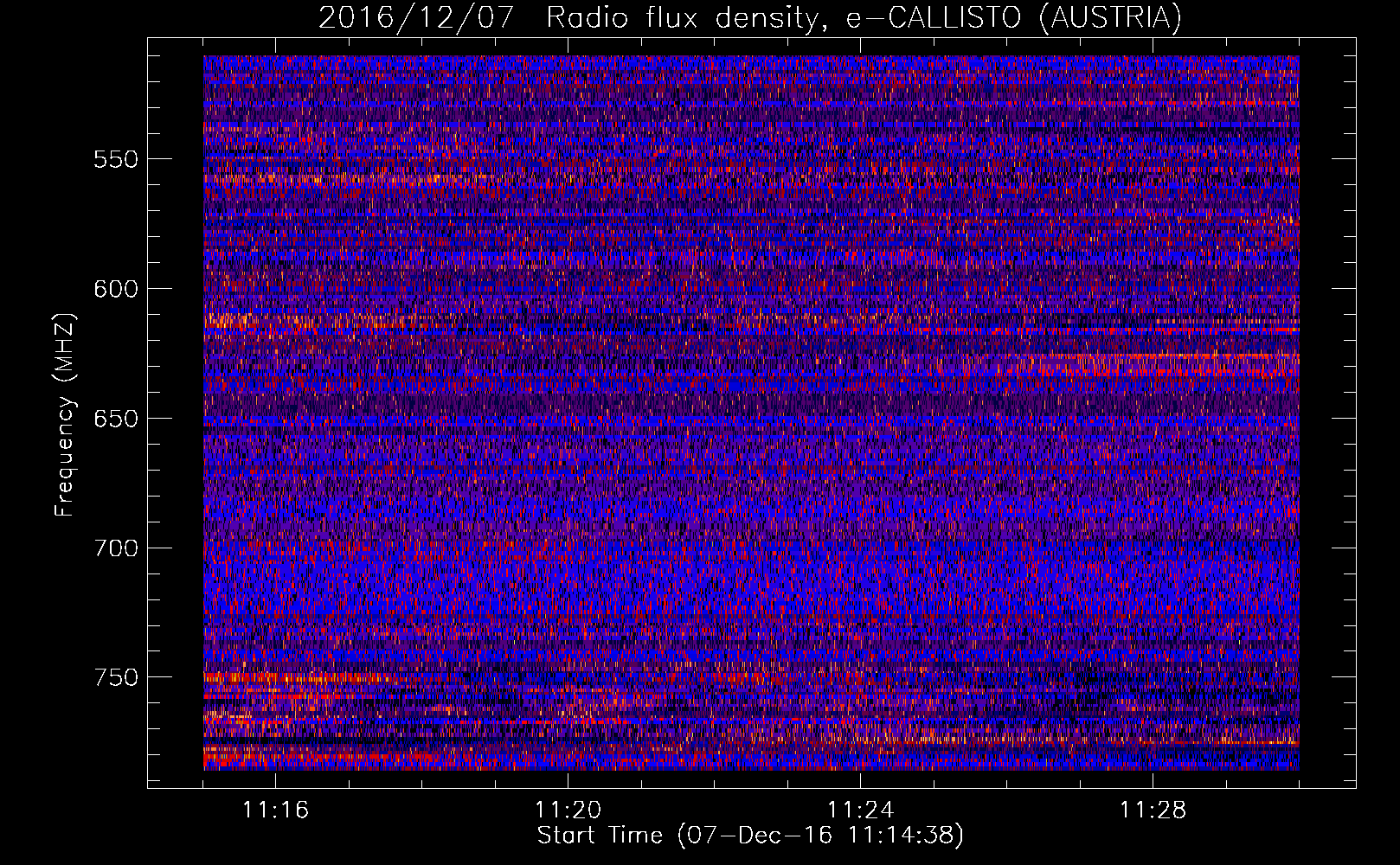The height and width of the screenshot is (865, 1400).
Task: Click the plot title mentioning e-CALLISTO (AUSTRIA)
Action: tap(750, 17)
